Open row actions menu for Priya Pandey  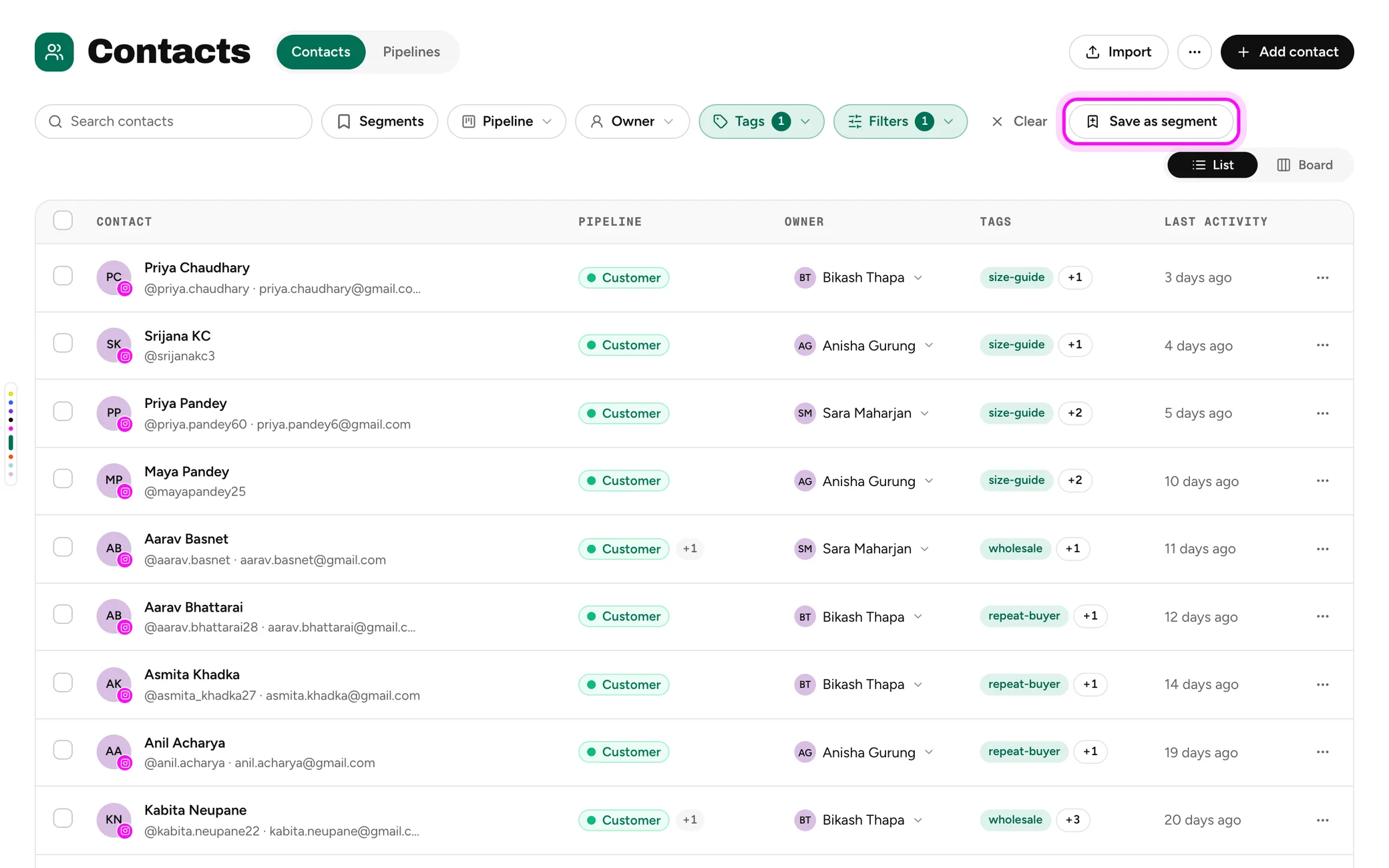click(x=1322, y=413)
